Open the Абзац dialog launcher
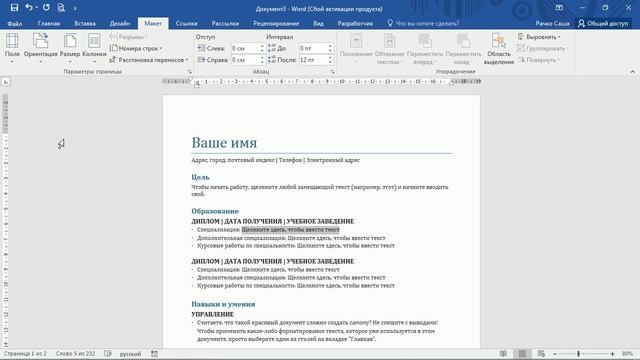This screenshot has height=360, width=640. (332, 72)
